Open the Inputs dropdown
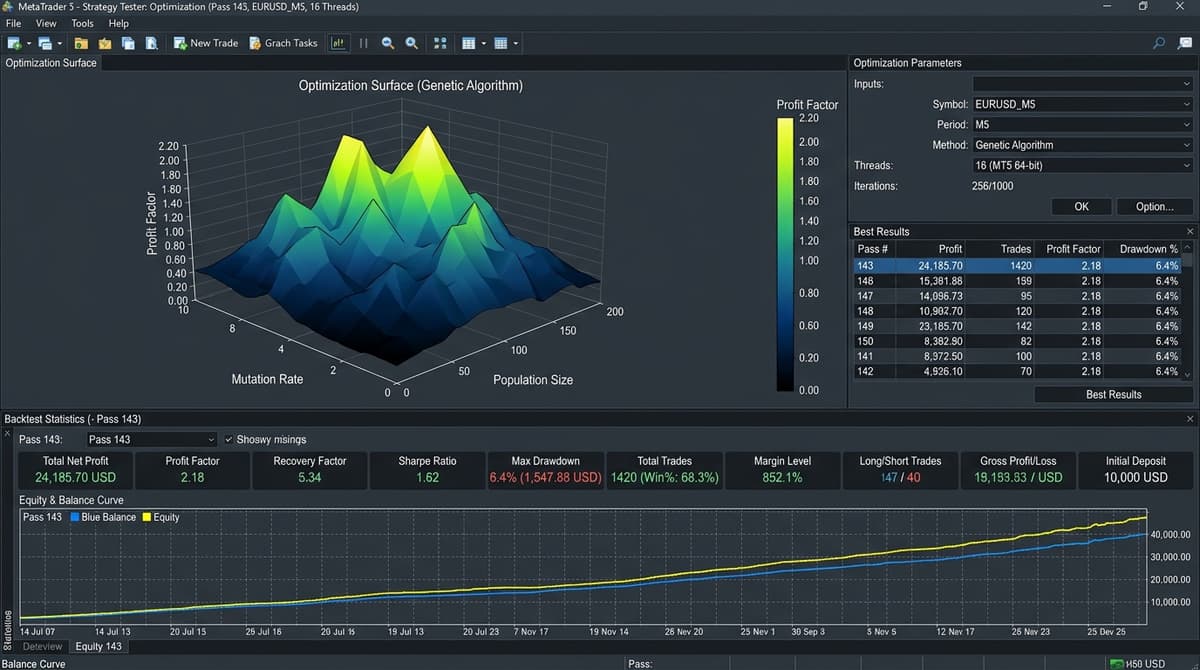The width and height of the screenshot is (1200, 670). [1083, 84]
